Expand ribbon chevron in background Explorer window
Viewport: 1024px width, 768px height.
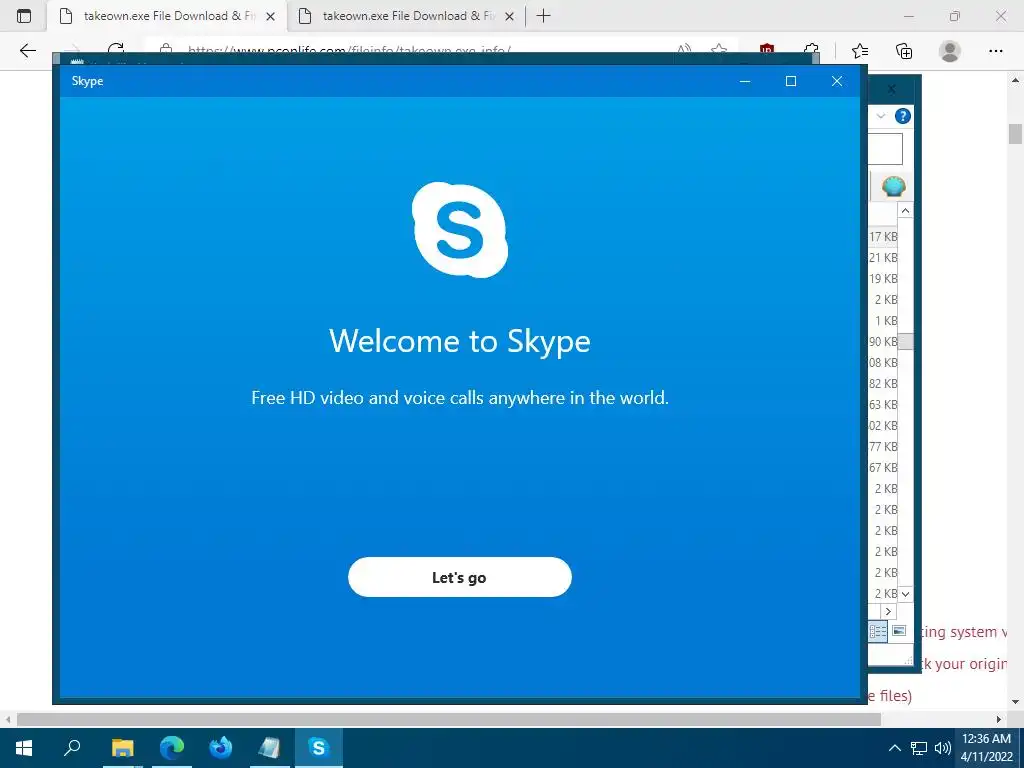(x=880, y=116)
